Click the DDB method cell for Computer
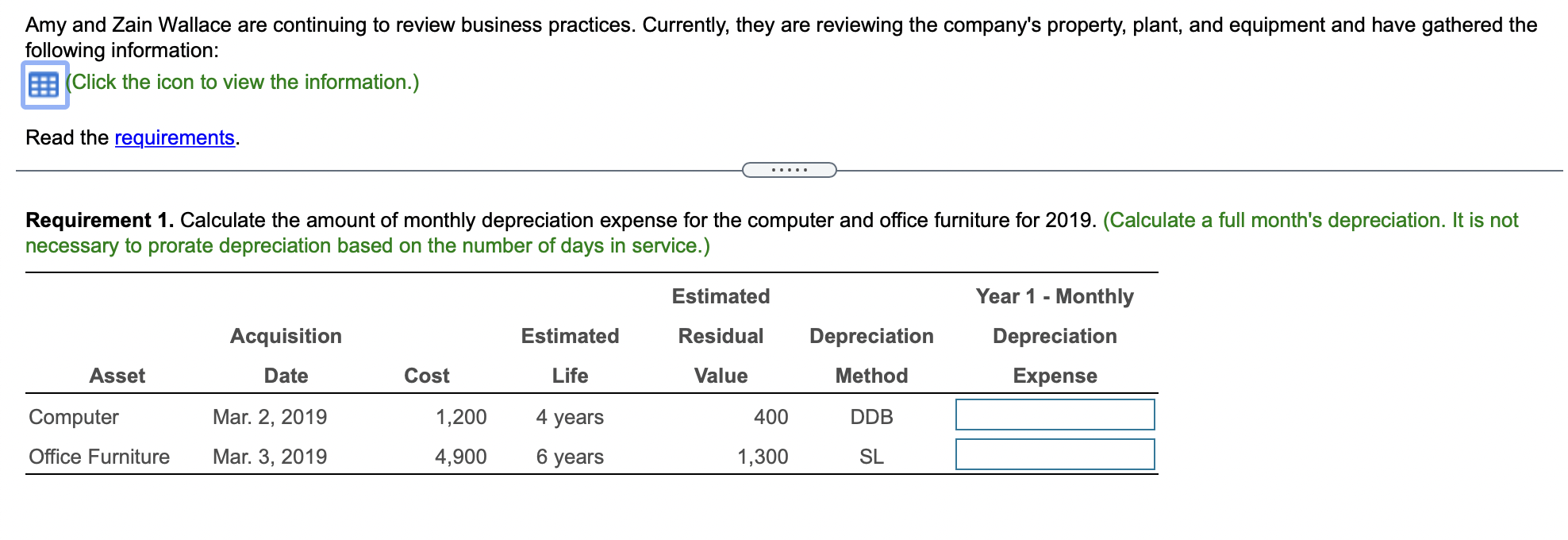This screenshot has width=1568, height=540. [871, 416]
